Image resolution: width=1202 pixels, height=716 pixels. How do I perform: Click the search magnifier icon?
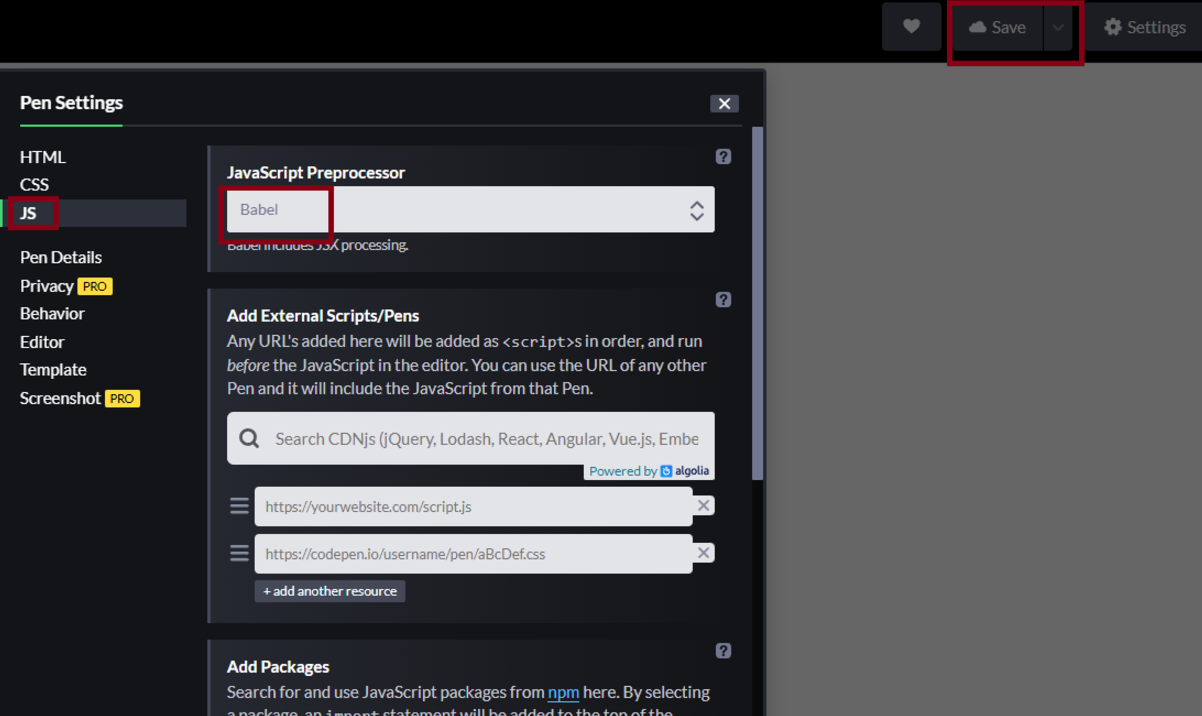click(249, 438)
